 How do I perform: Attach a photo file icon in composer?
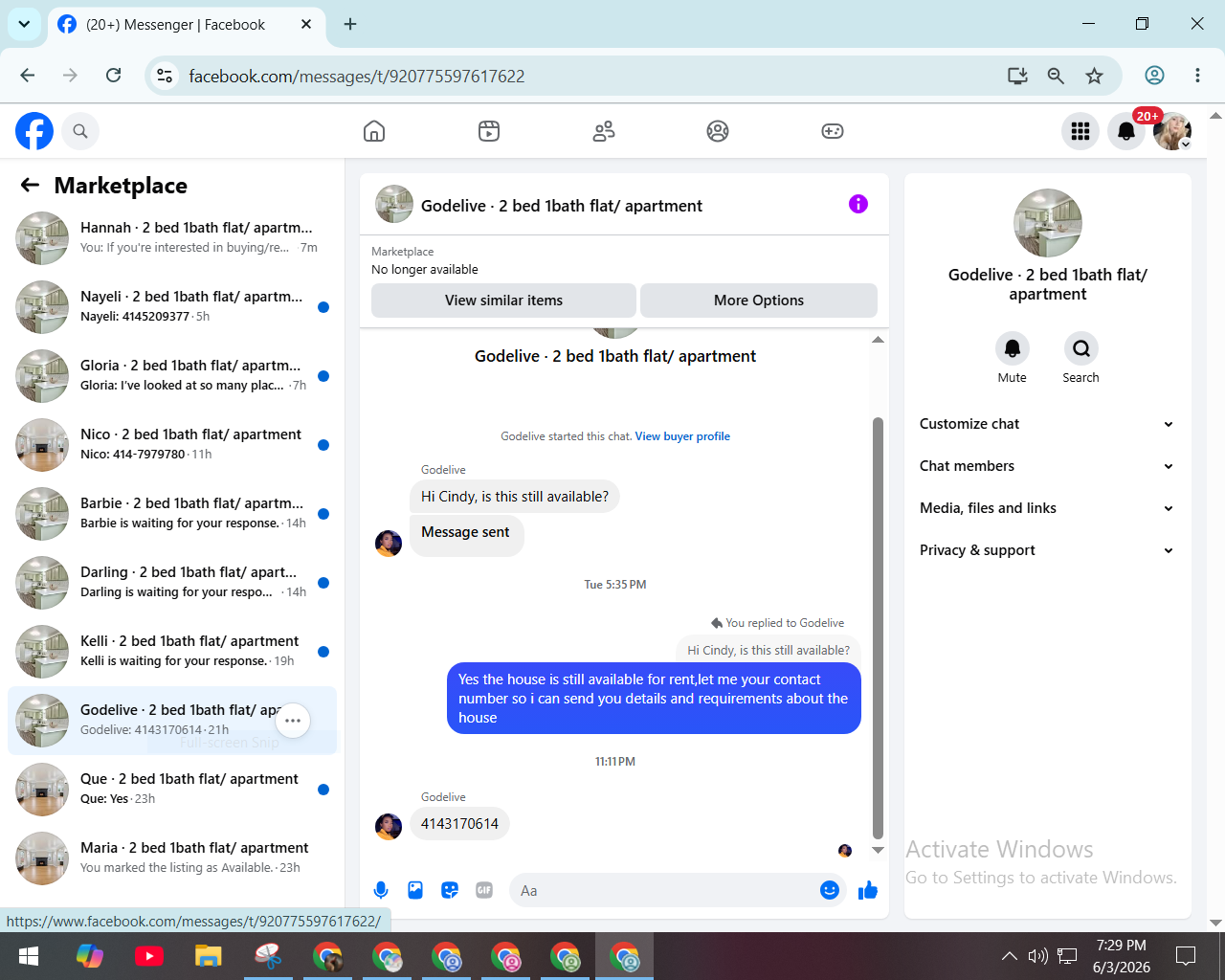click(x=415, y=890)
